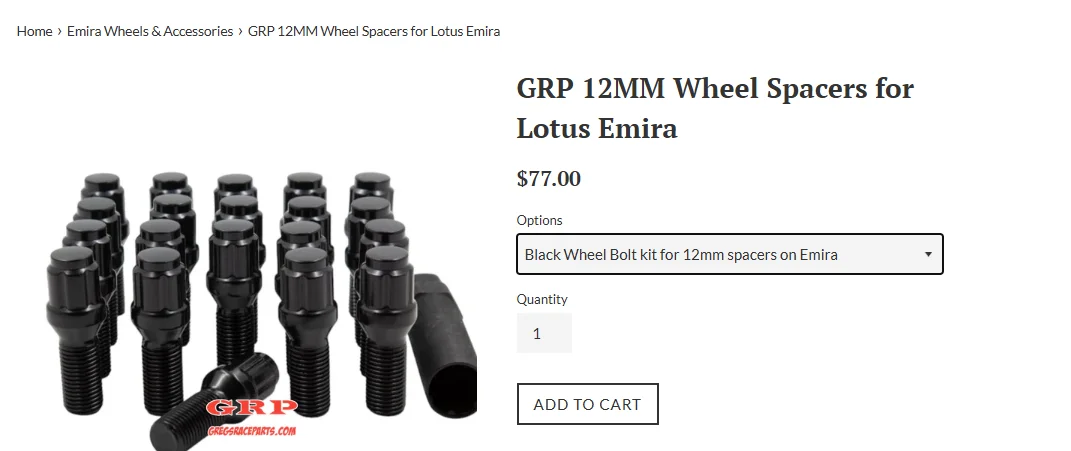Click the chevron after Emira Wheels & Accessories
Screen dimensions: 1071x451
pos(240,31)
